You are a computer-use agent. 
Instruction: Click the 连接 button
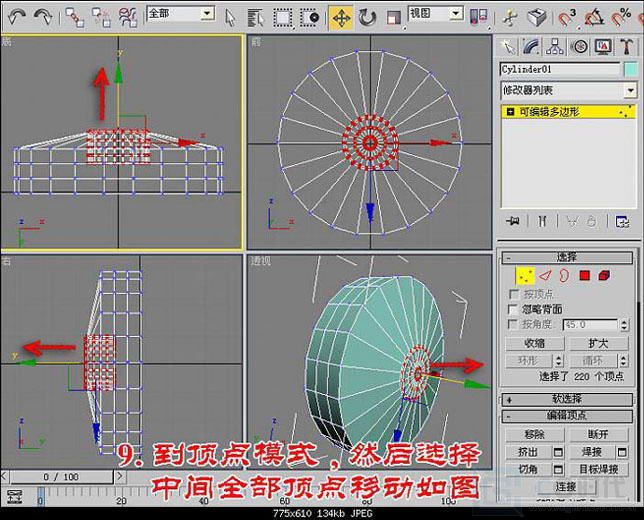click(x=566, y=487)
